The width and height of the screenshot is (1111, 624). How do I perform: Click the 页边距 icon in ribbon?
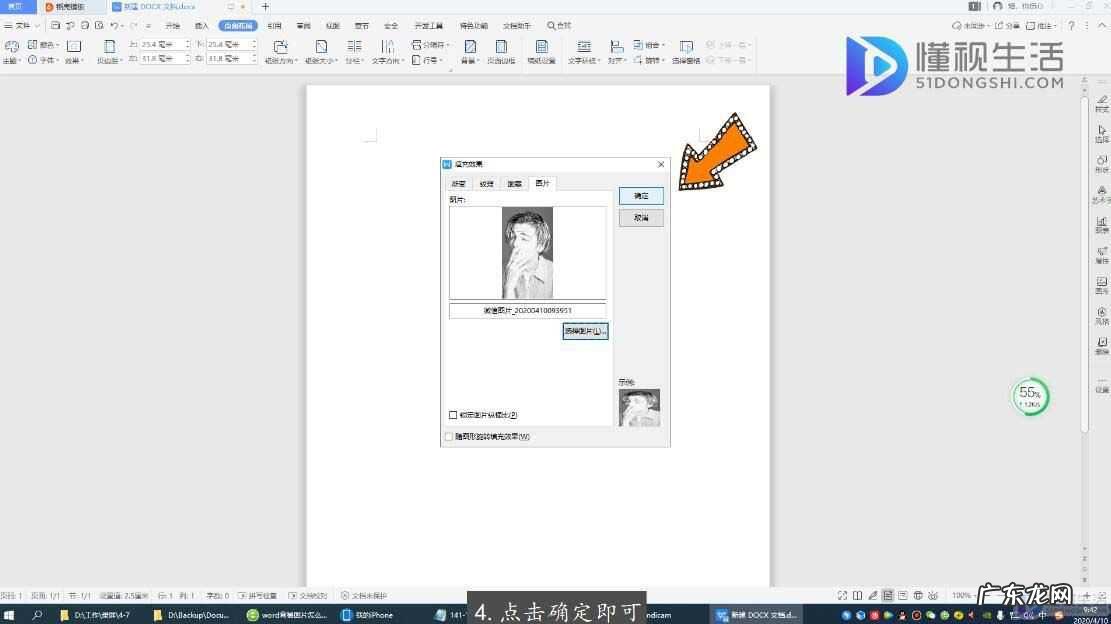108,52
